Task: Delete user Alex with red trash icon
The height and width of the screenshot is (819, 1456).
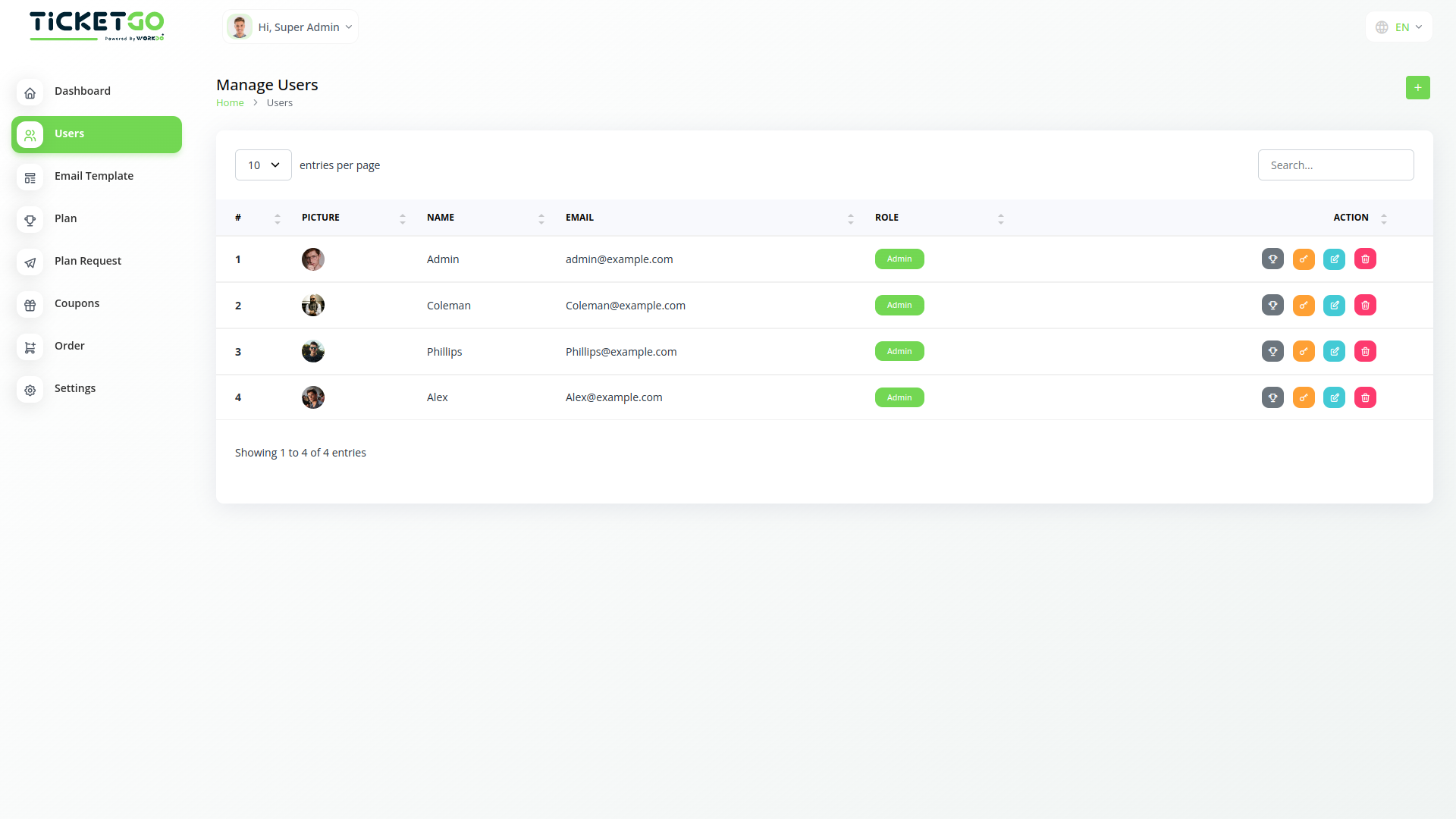Action: [x=1365, y=397]
